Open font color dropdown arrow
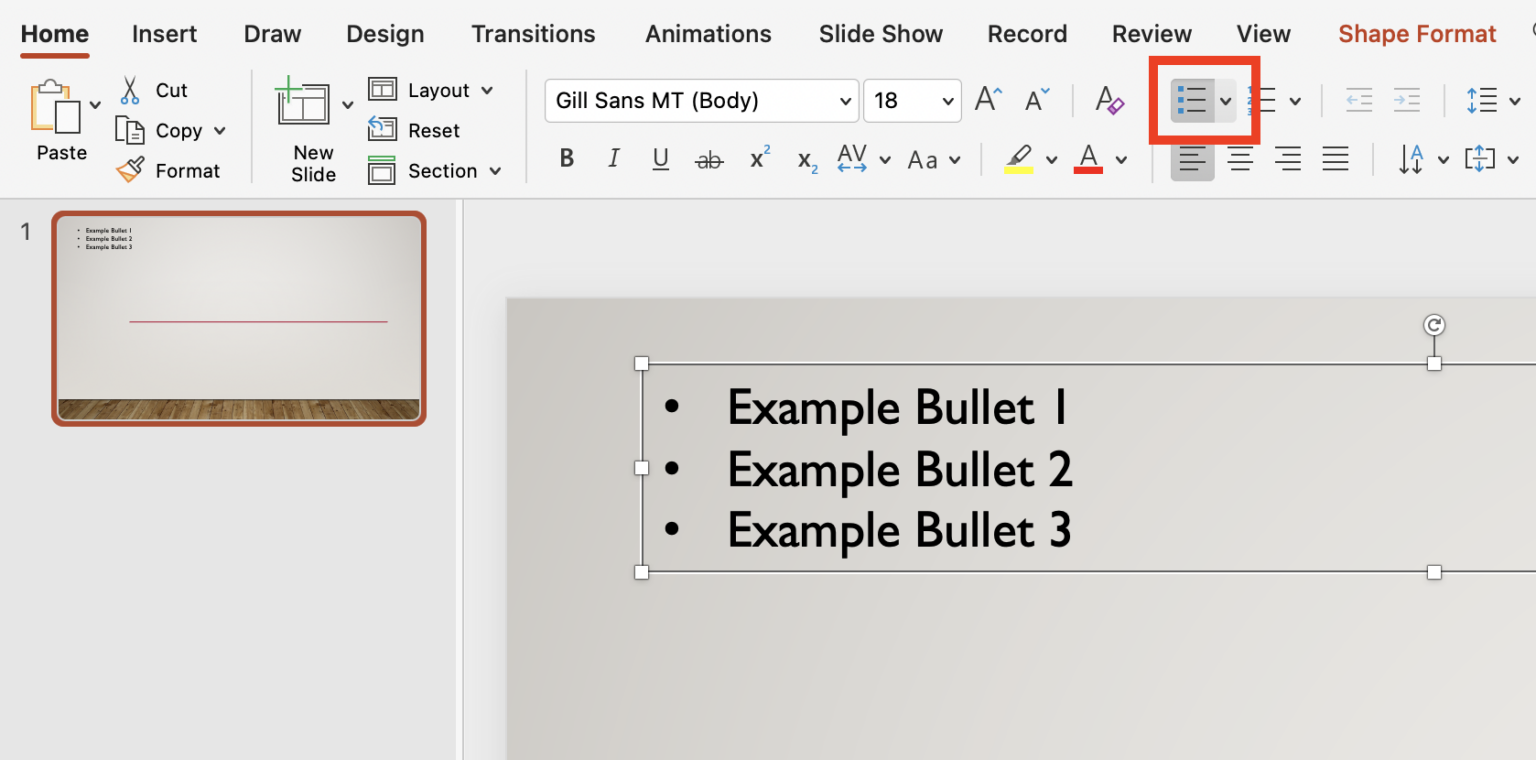Image resolution: width=1536 pixels, height=760 pixels. [x=1121, y=160]
